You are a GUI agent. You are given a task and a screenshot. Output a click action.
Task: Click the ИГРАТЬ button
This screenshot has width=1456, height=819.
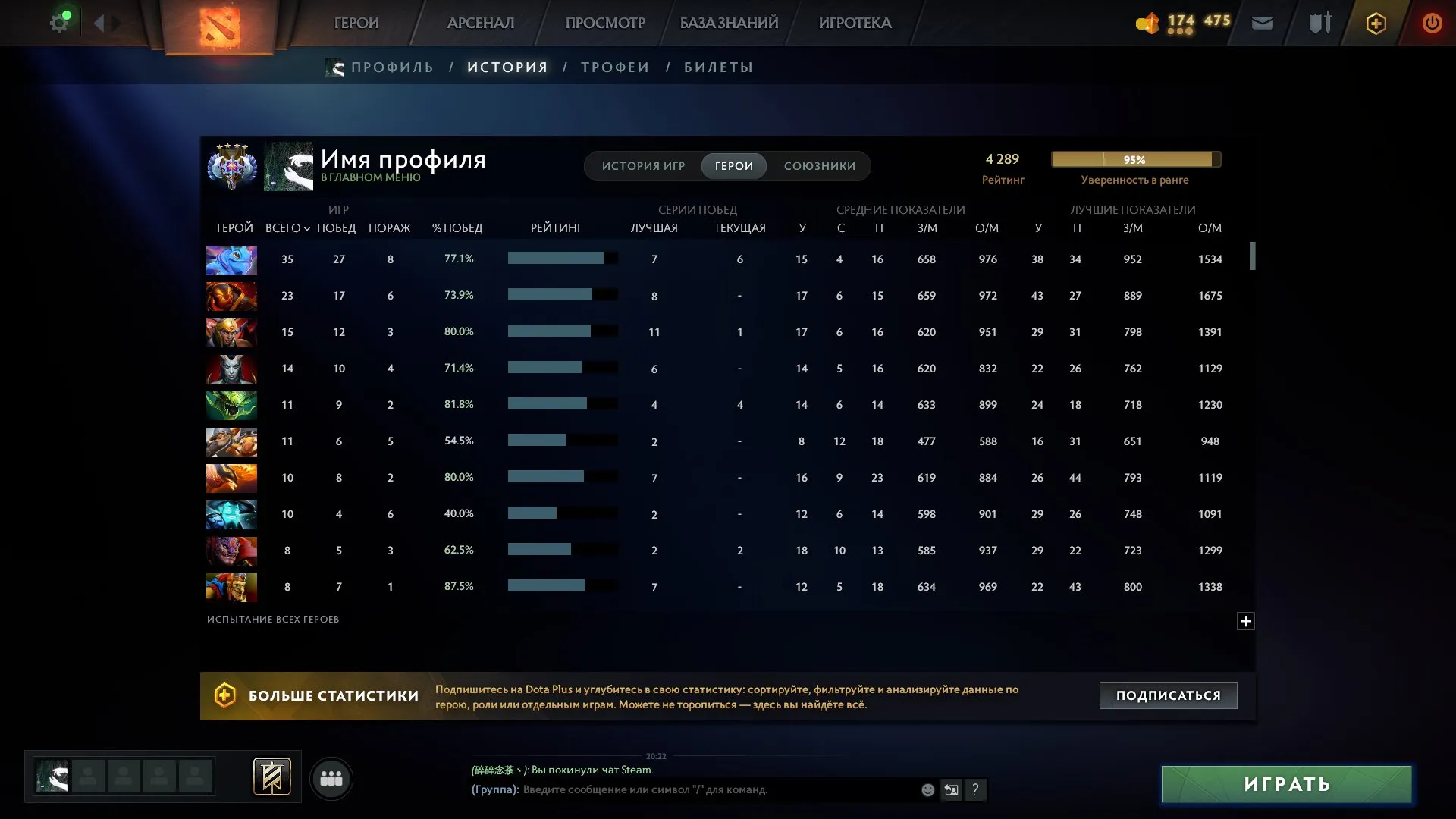1286,784
